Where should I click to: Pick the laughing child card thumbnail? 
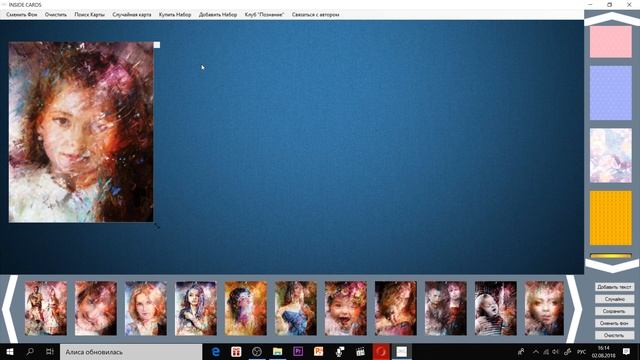pyautogui.click(x=346, y=308)
